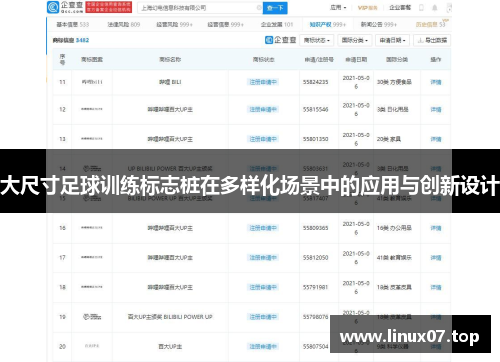Switch to the 新闻公告 999+ tab

click(379, 24)
